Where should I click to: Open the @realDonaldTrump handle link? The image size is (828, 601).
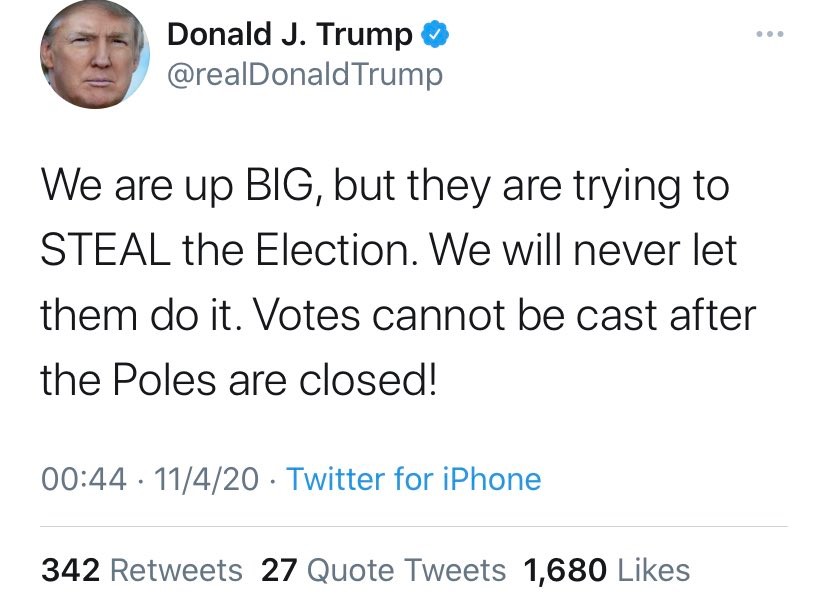[x=304, y=75]
